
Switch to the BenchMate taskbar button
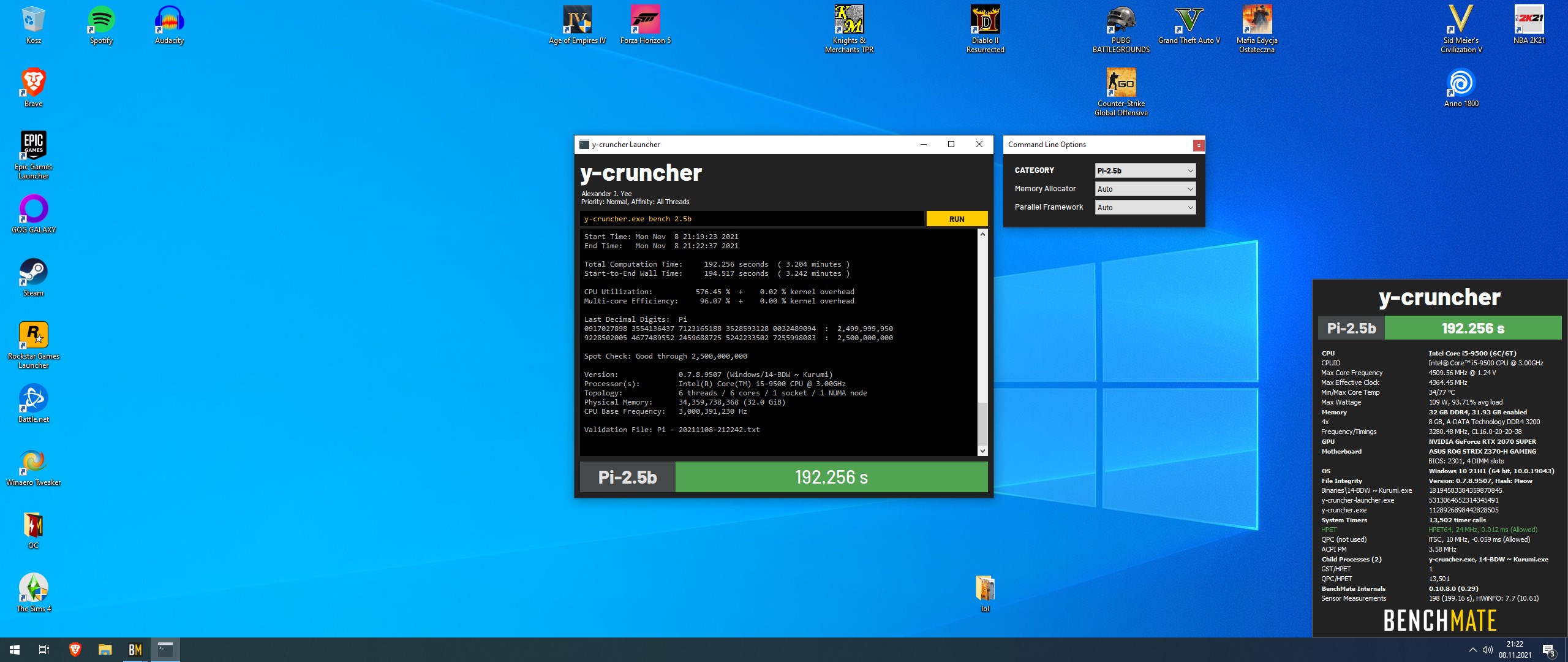coord(135,650)
